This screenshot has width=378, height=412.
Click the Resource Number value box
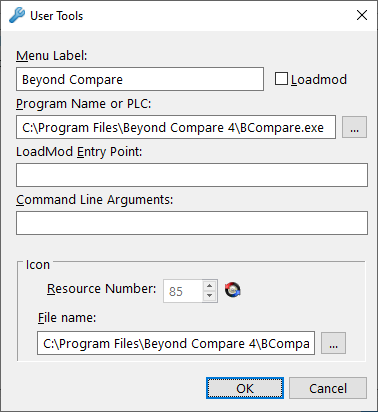click(183, 291)
